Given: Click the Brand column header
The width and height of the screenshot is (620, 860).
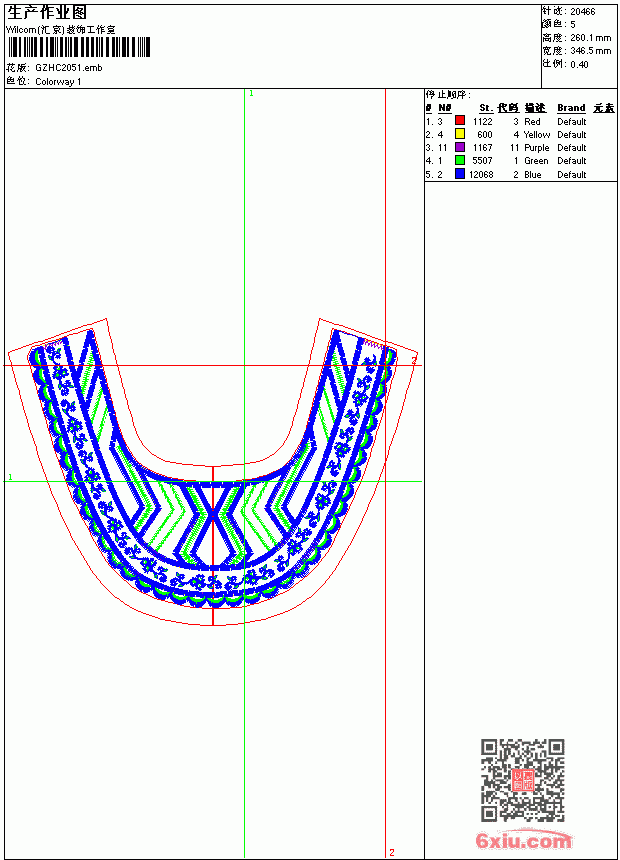Looking at the screenshot, I should click(x=571, y=108).
